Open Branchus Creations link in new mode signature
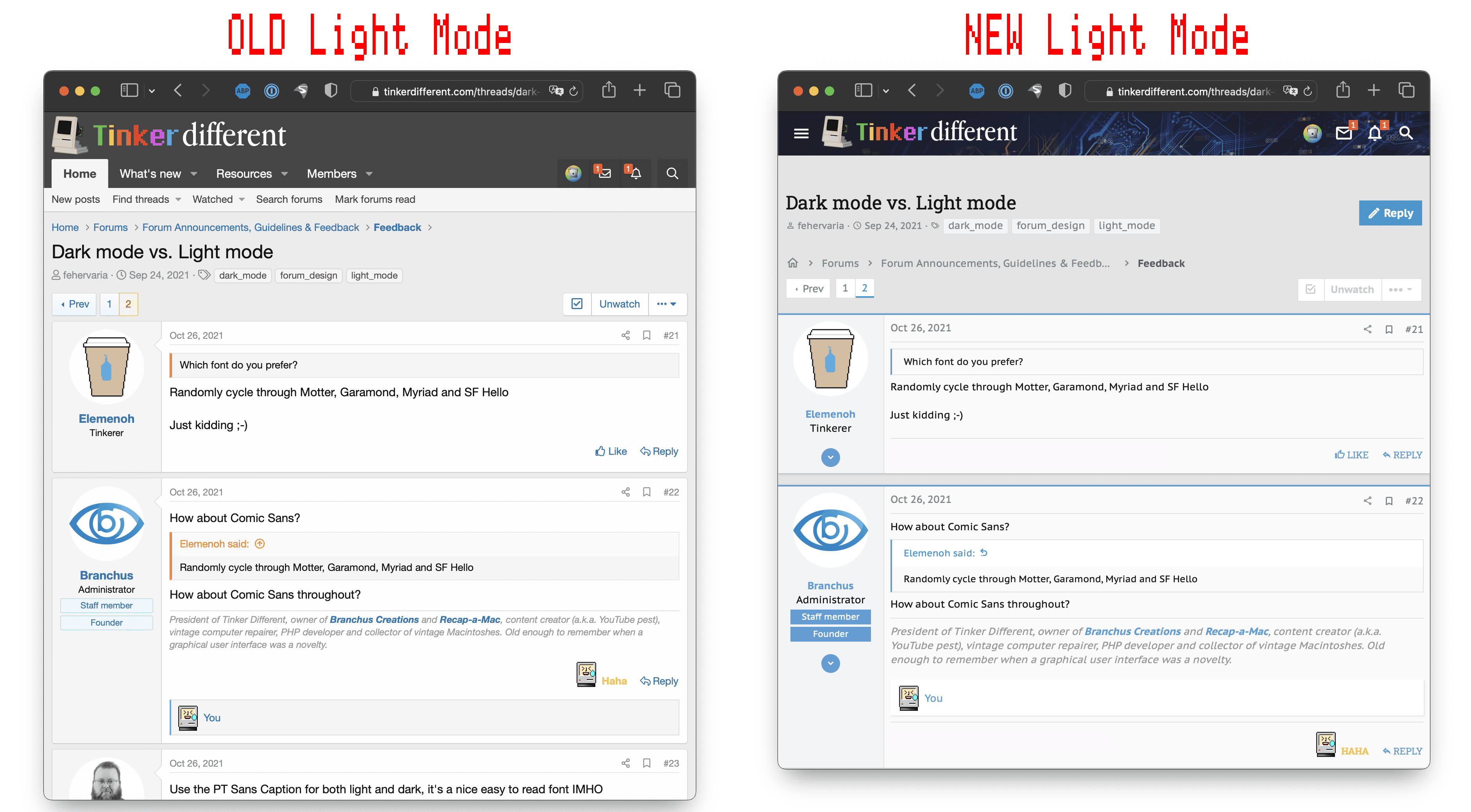Image resolution: width=1471 pixels, height=812 pixels. (1132, 632)
